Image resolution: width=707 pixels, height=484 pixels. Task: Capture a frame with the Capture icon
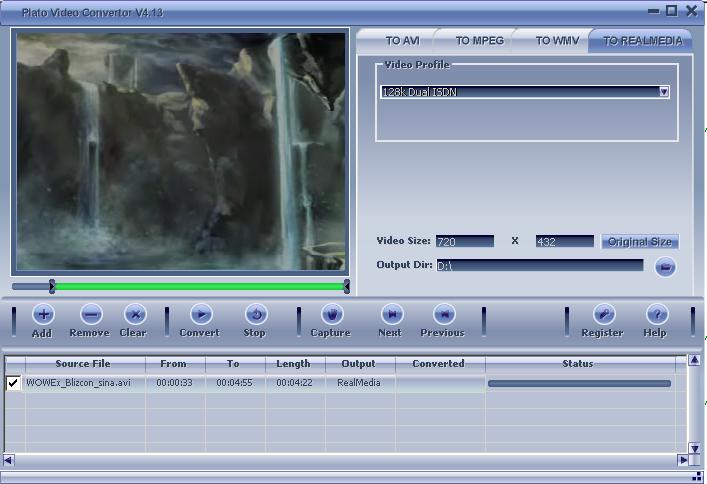click(332, 314)
